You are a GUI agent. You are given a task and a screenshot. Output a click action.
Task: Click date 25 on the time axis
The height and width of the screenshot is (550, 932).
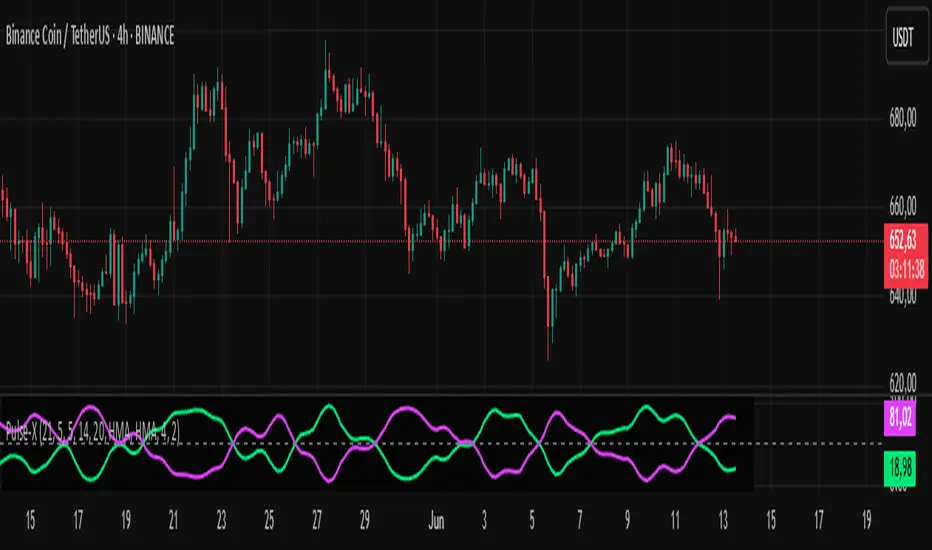point(269,521)
